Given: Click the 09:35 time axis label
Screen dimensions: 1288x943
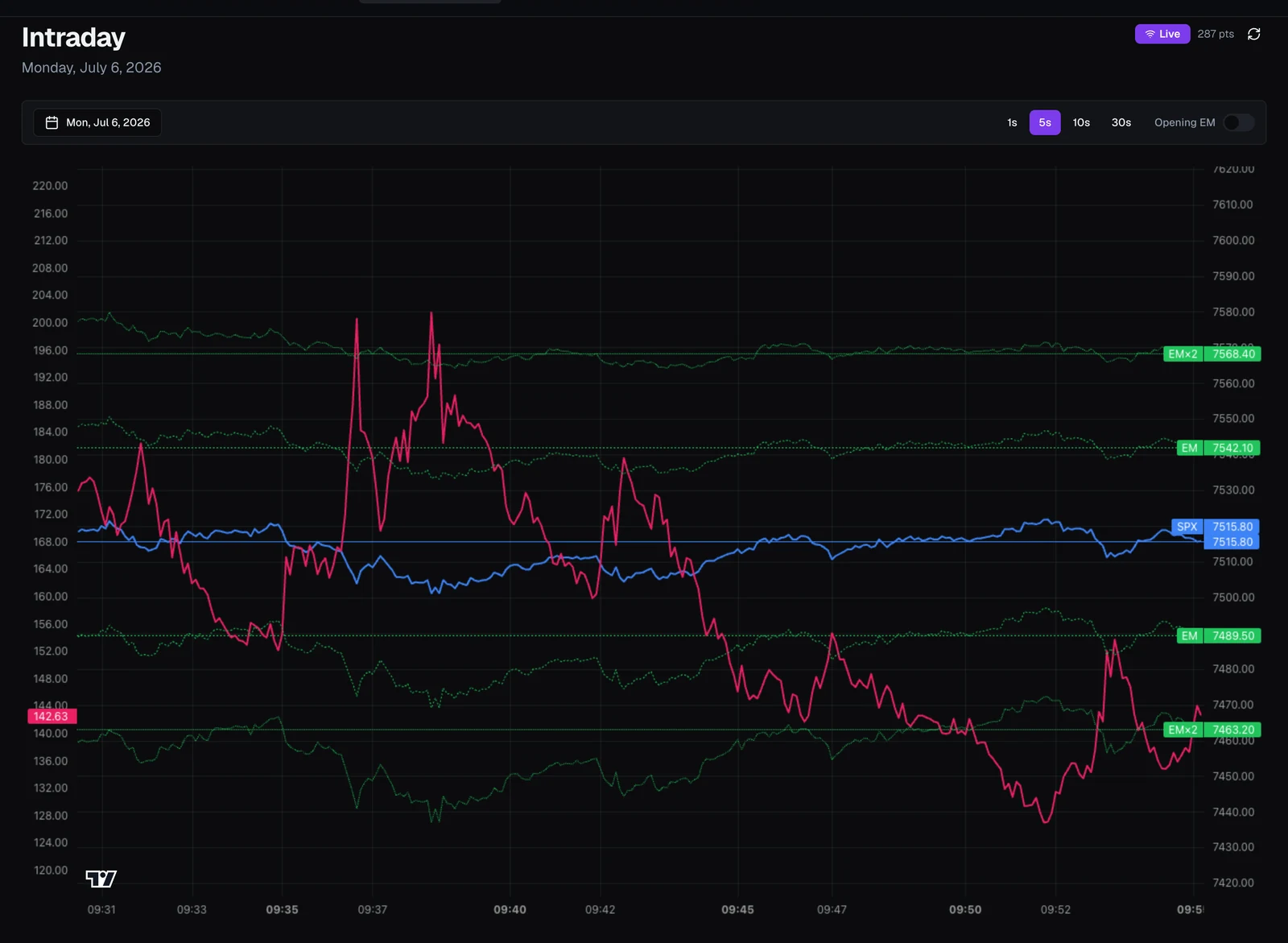Looking at the screenshot, I should [282, 910].
